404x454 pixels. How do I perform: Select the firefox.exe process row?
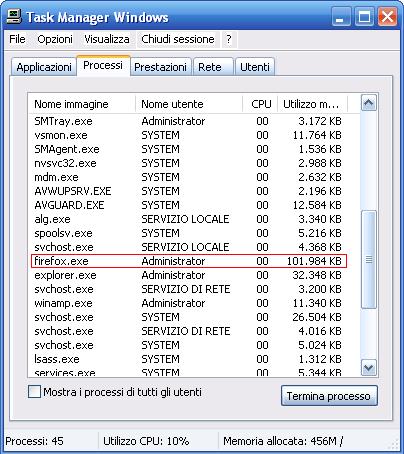pyautogui.click(x=189, y=261)
